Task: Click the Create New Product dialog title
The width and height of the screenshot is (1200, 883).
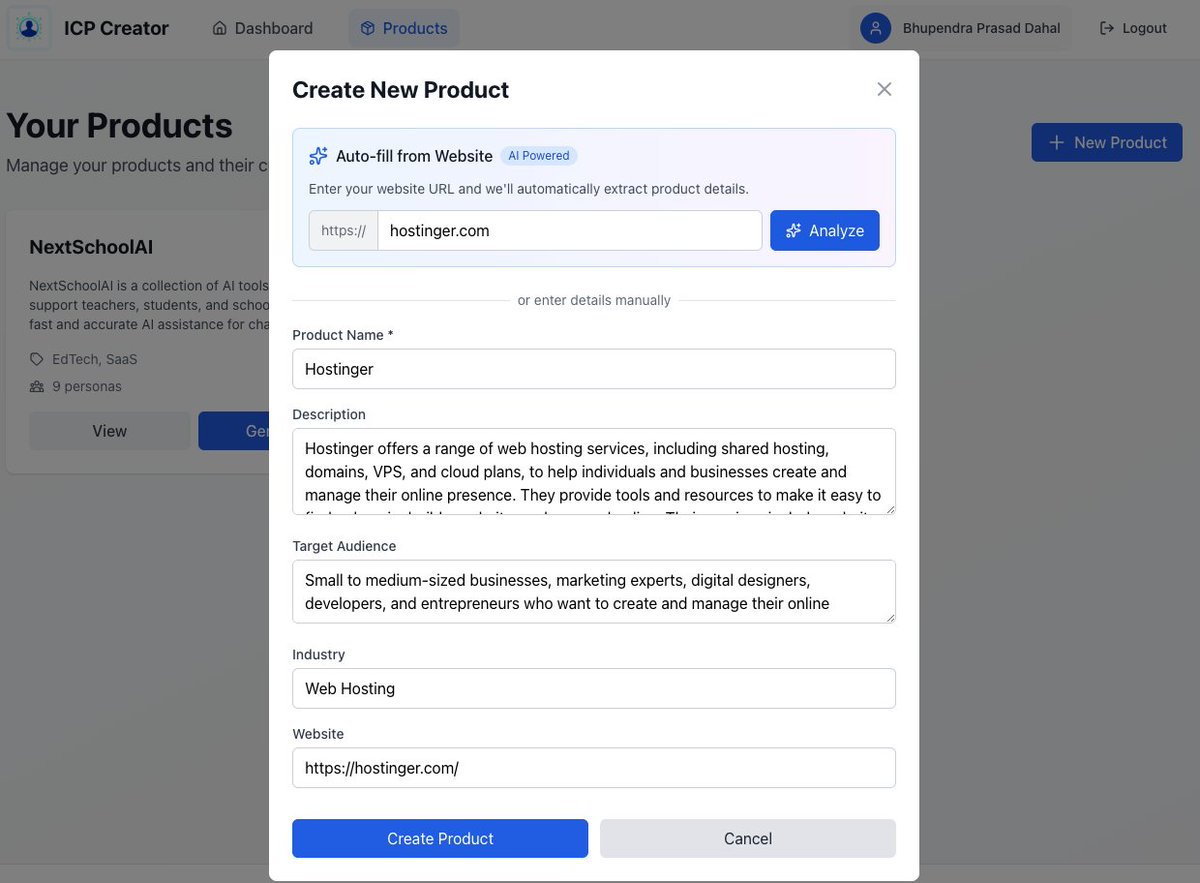Action: [x=400, y=90]
